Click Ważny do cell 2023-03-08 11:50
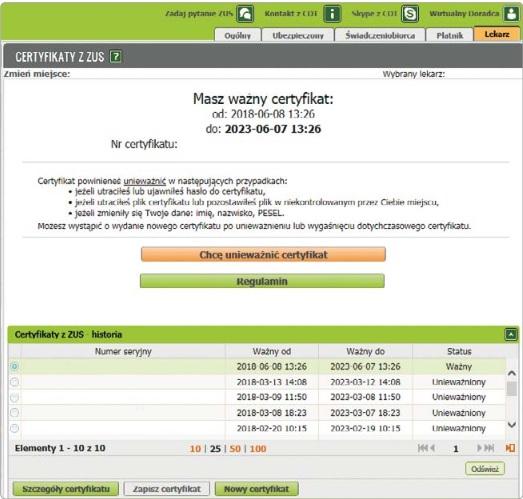Image resolution: width=523 pixels, height=499 pixels. coord(366,397)
